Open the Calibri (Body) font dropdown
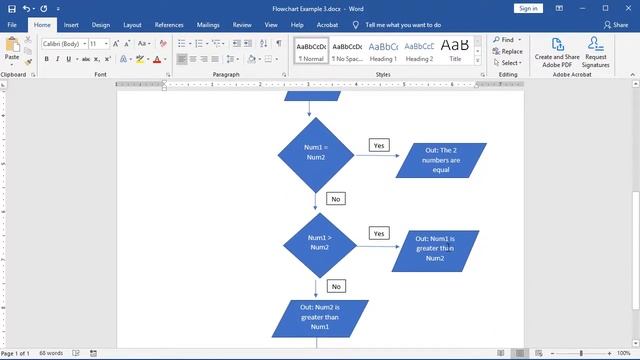 pos(85,44)
